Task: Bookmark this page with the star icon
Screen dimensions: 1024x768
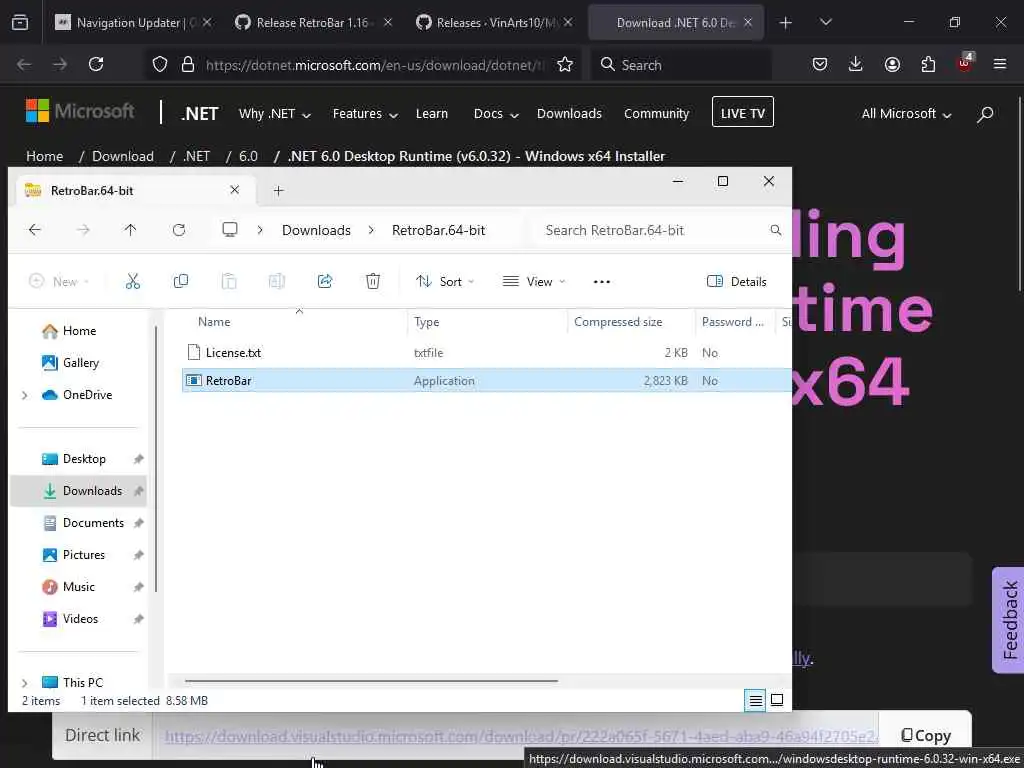Action: tap(565, 64)
